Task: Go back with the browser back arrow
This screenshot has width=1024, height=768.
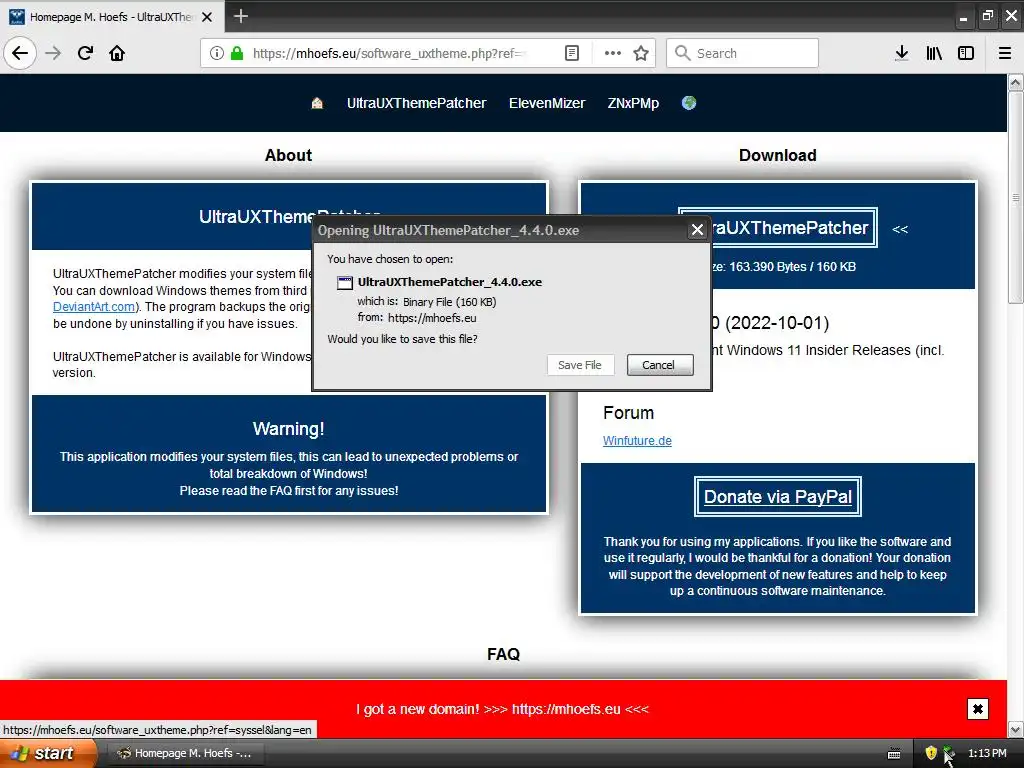Action: [x=20, y=53]
